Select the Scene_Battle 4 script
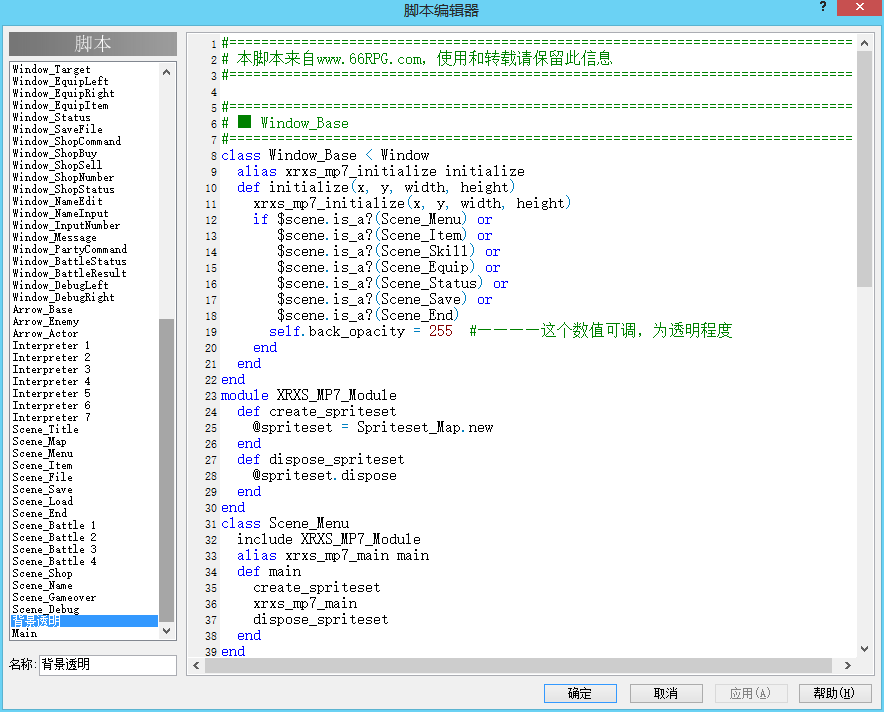Viewport: 884px width, 712px height. [x=54, y=561]
